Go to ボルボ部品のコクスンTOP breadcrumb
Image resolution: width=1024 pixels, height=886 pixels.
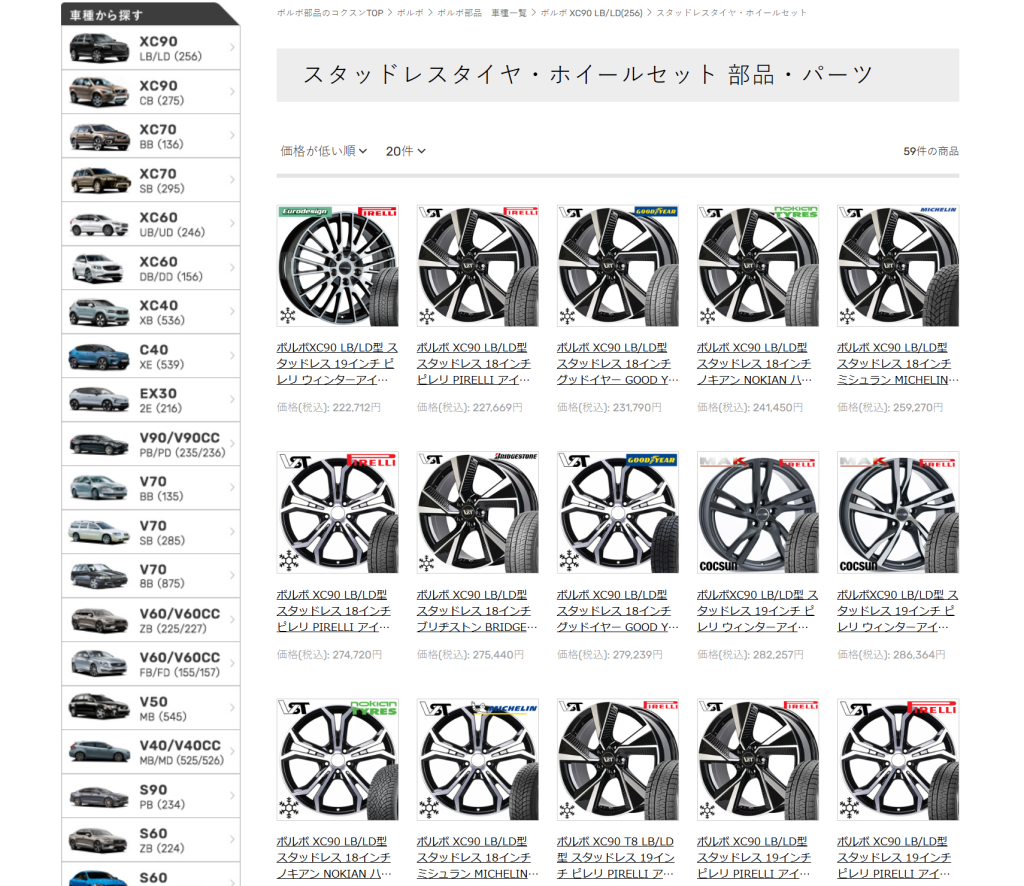[x=329, y=13]
